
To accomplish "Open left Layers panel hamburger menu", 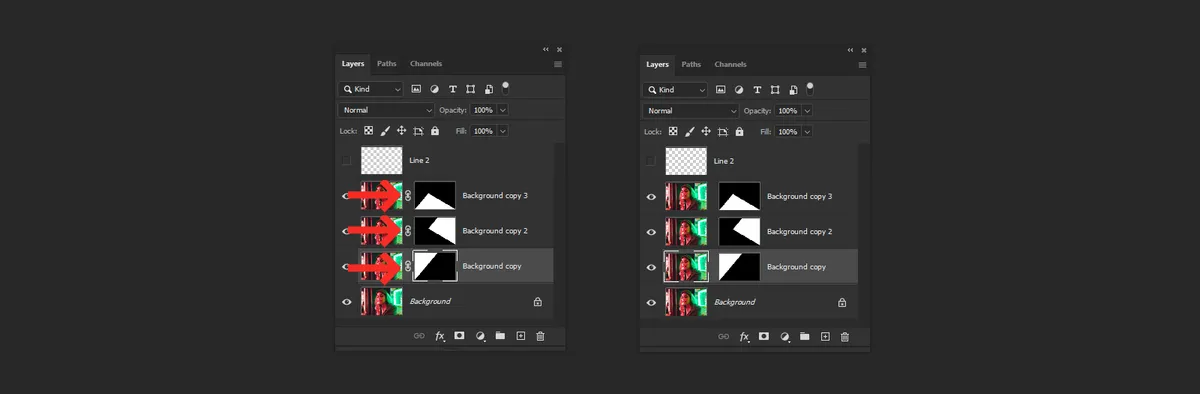I will (558, 64).
